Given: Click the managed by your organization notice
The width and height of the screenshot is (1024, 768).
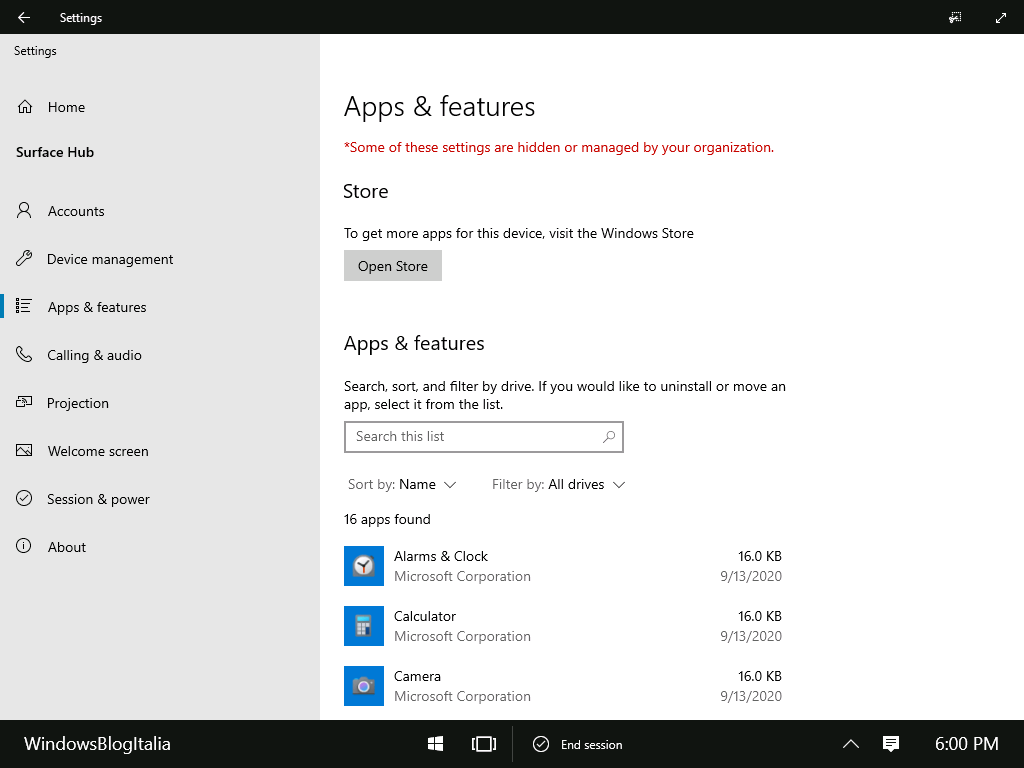Looking at the screenshot, I should tap(559, 148).
